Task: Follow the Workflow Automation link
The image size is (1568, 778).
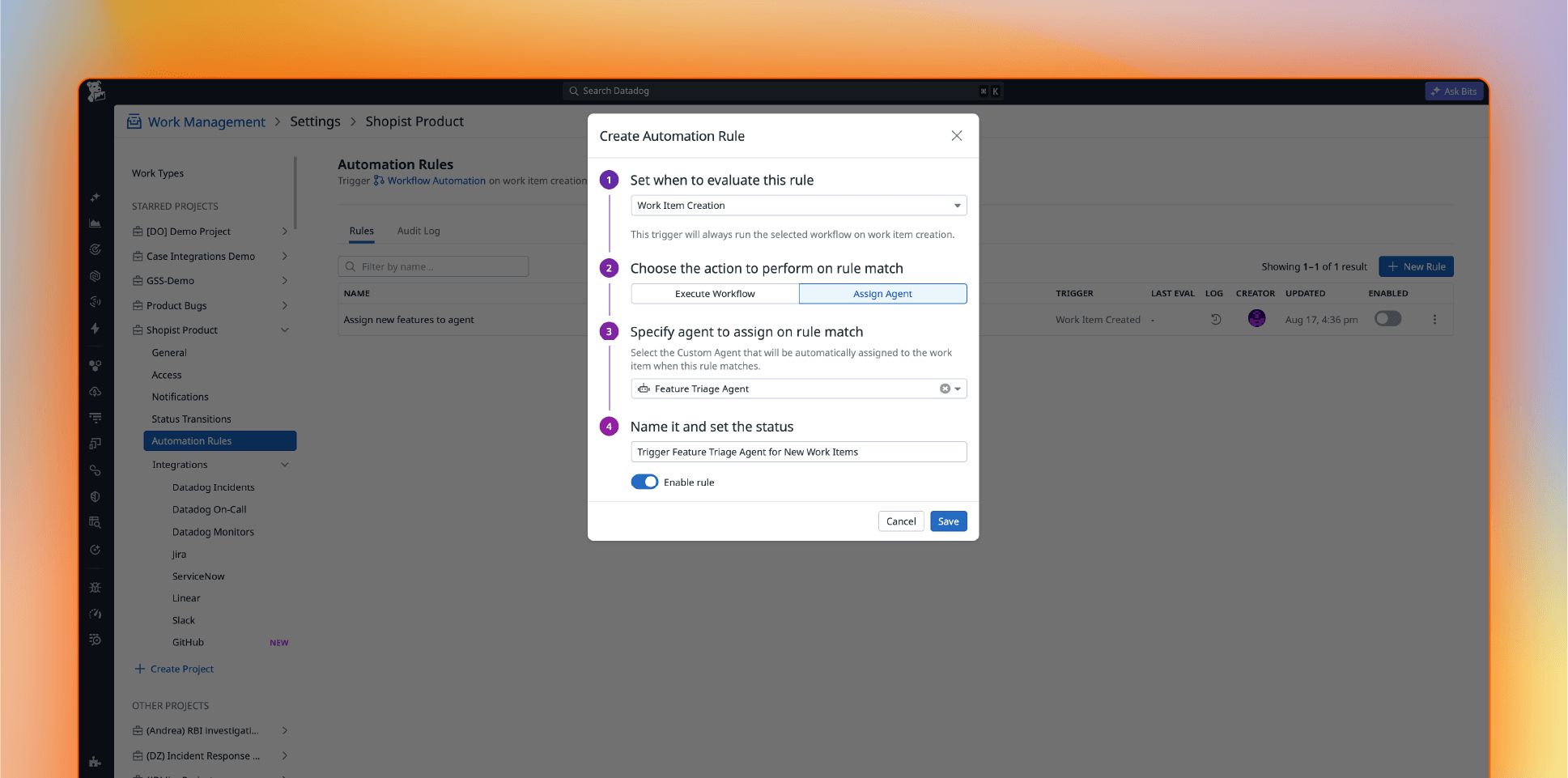Action: pyautogui.click(x=430, y=181)
